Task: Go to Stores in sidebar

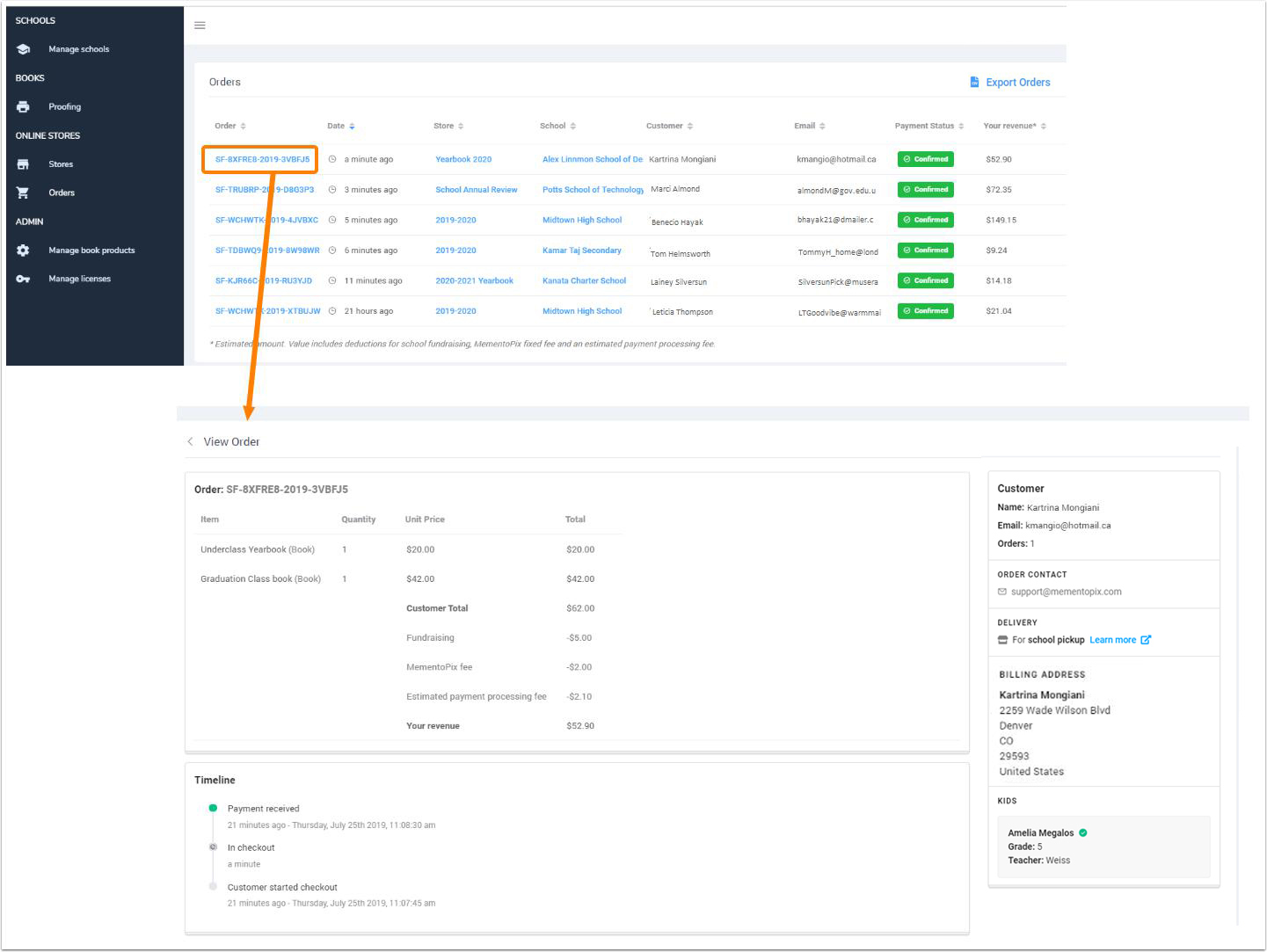Action: click(61, 164)
